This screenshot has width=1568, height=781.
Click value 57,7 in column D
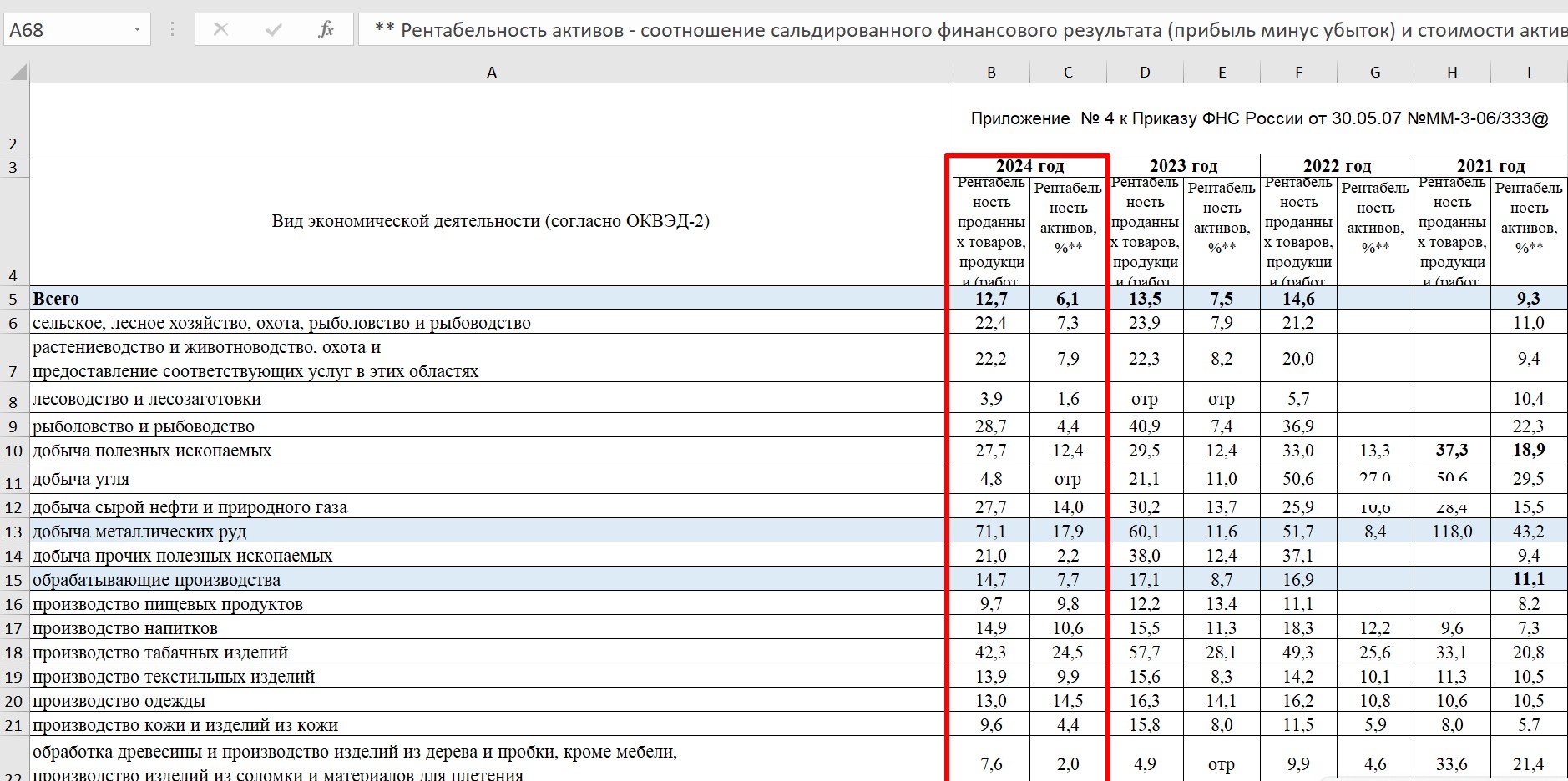tap(1145, 653)
